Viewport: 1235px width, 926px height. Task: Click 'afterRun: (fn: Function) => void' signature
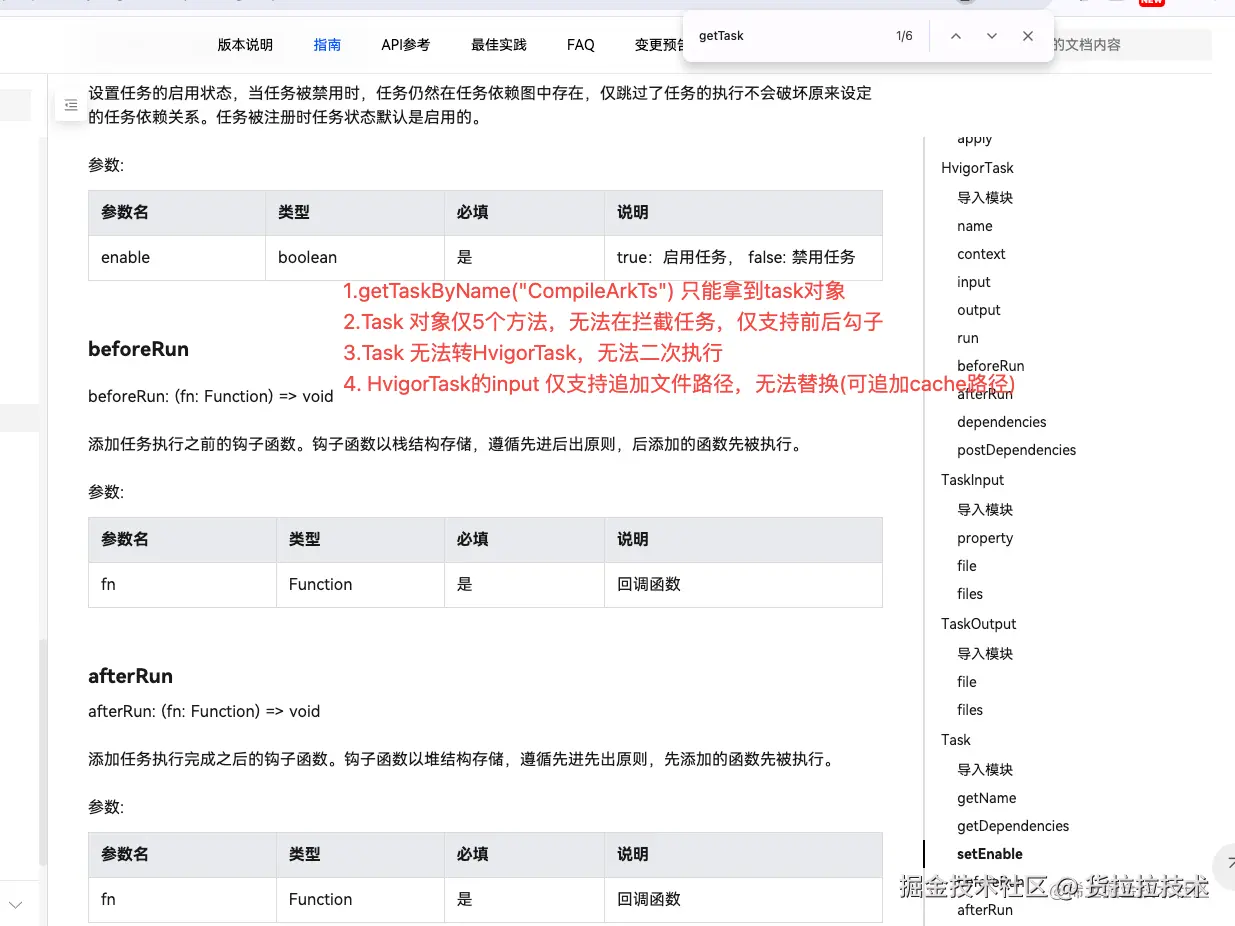[204, 712]
